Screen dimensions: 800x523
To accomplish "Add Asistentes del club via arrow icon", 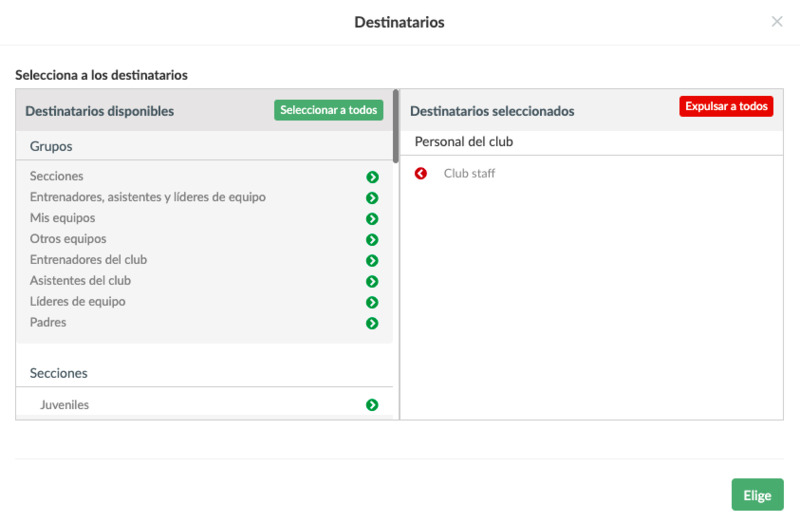I will pyautogui.click(x=372, y=282).
